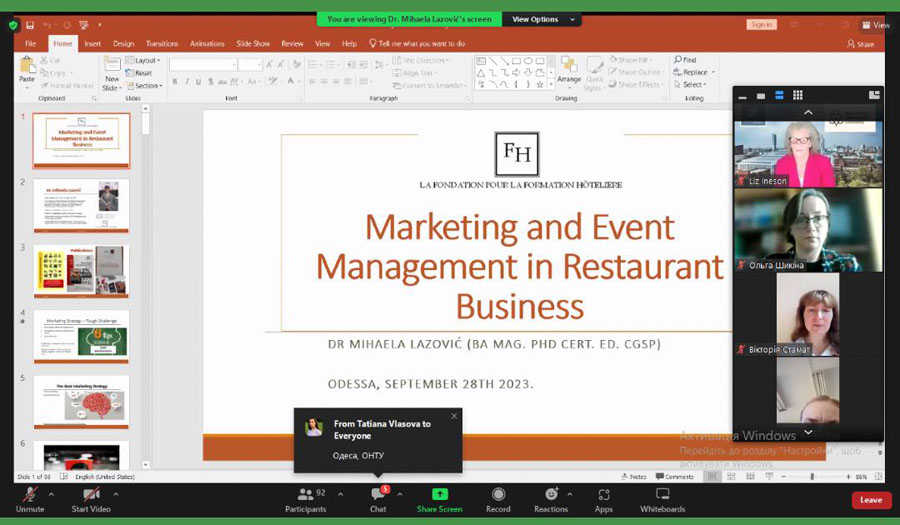This screenshot has height=525, width=900.
Task: Switch video panel to gallery grid view
Action: pos(798,95)
